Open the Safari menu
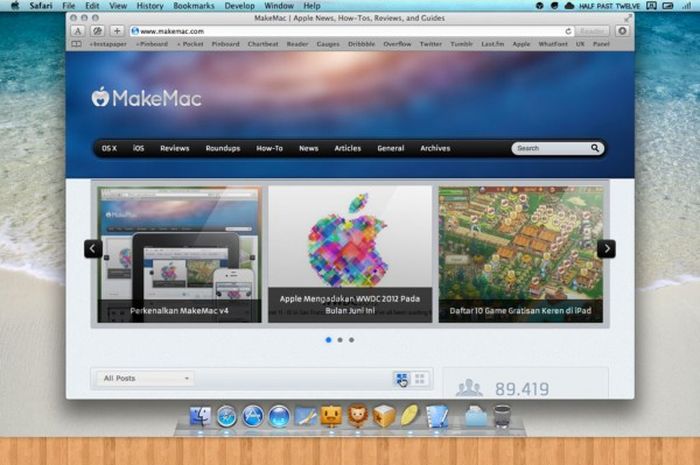 [41, 6]
